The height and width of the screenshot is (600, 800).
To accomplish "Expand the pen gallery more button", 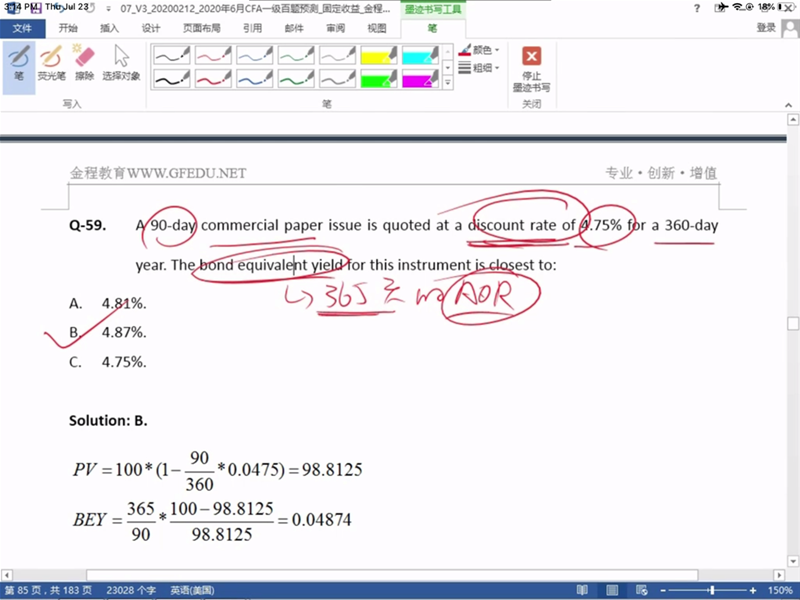I will pos(447,82).
